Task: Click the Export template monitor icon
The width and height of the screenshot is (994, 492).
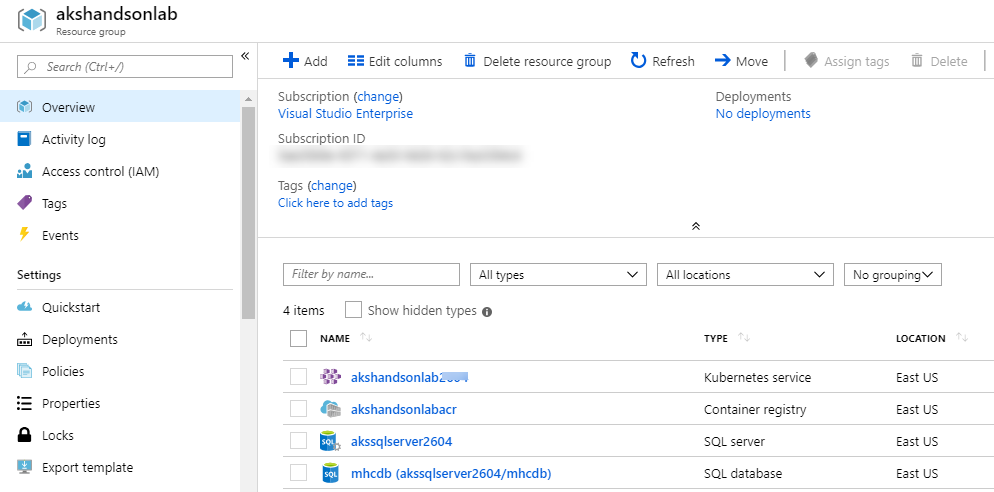Action: point(24,467)
